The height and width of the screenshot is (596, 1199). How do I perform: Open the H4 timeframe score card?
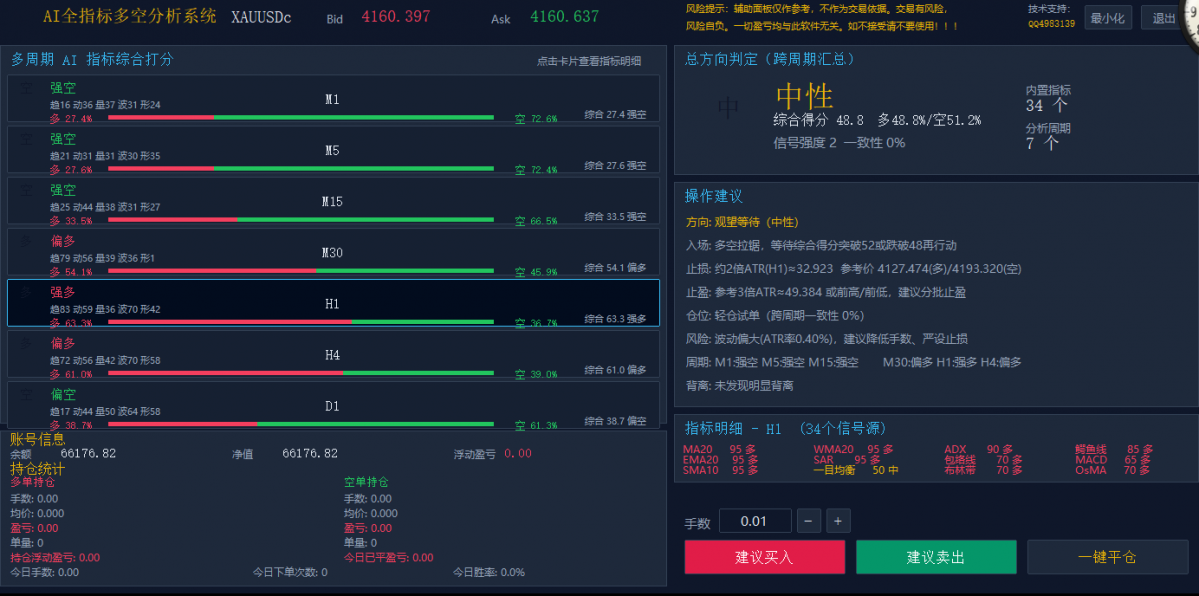click(333, 353)
